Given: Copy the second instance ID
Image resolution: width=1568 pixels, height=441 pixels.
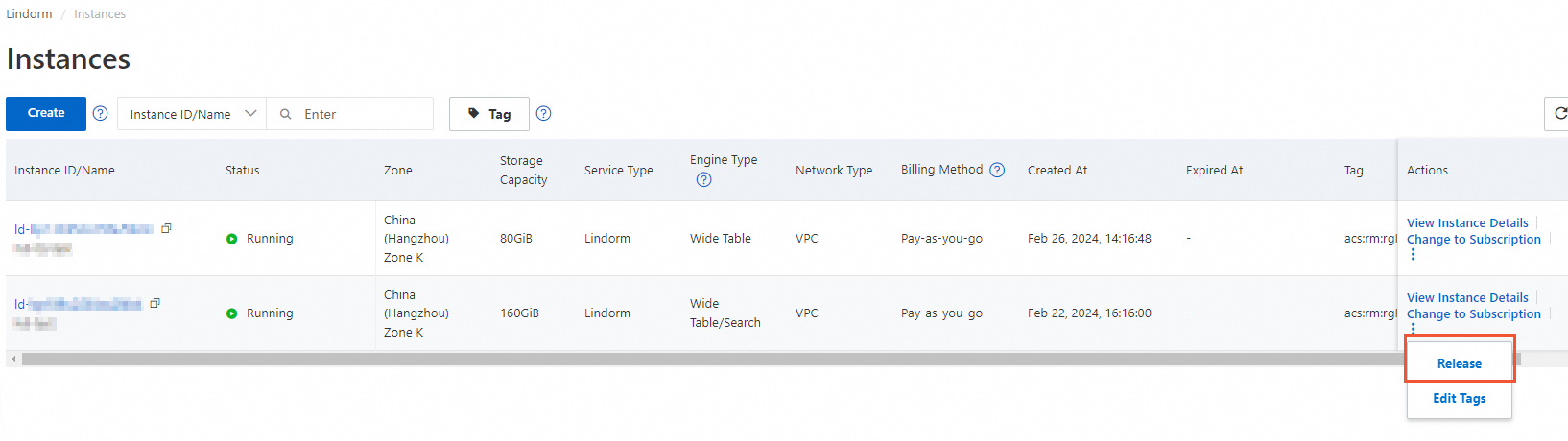Looking at the screenshot, I should tap(154, 303).
